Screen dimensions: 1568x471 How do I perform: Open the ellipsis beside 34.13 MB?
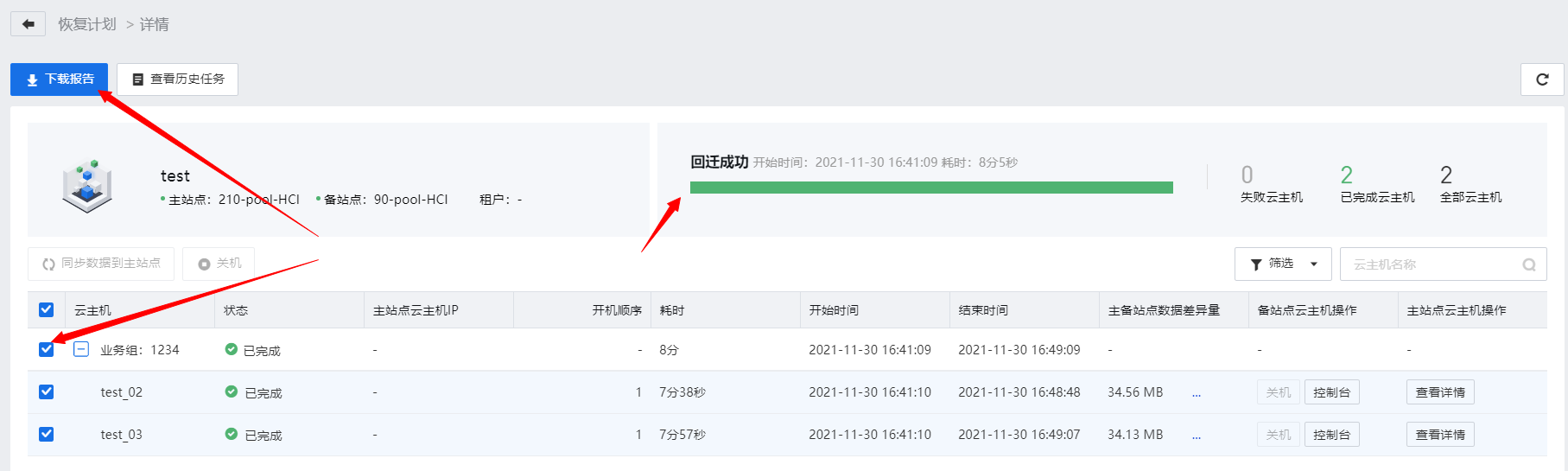pyautogui.click(x=1197, y=436)
